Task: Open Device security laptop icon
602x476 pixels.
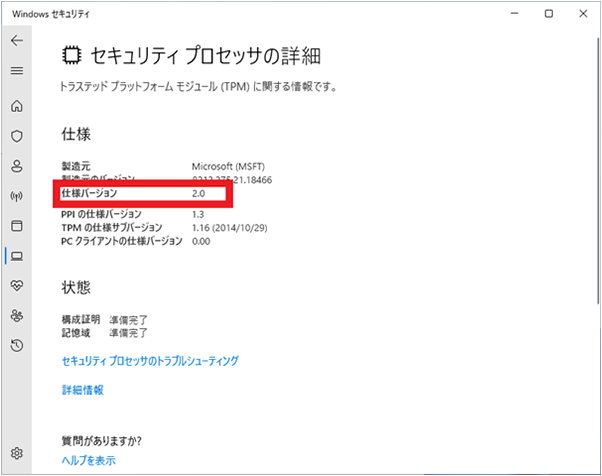Action: coord(17,256)
